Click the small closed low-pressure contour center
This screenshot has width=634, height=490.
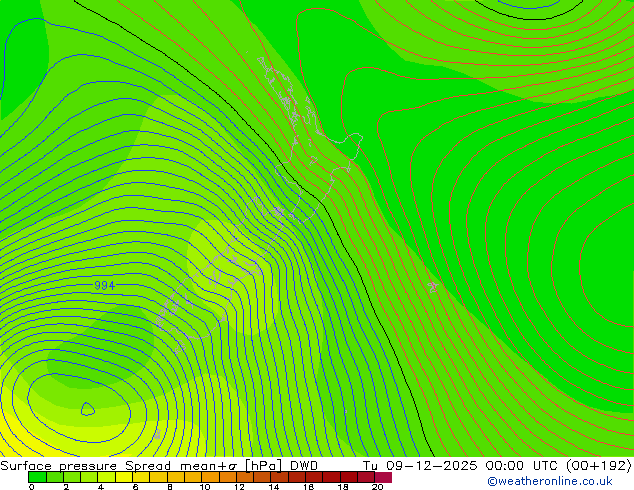tap(87, 409)
